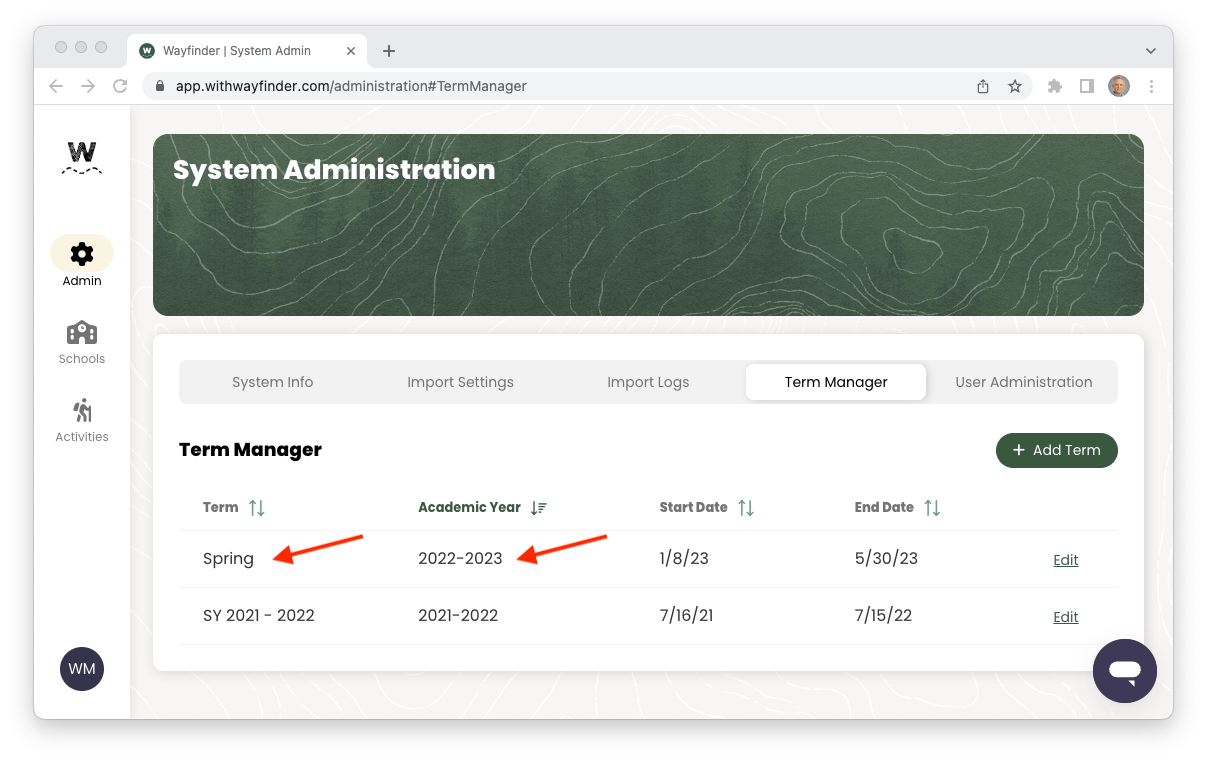Click inside the browser address bar

click(x=400, y=86)
